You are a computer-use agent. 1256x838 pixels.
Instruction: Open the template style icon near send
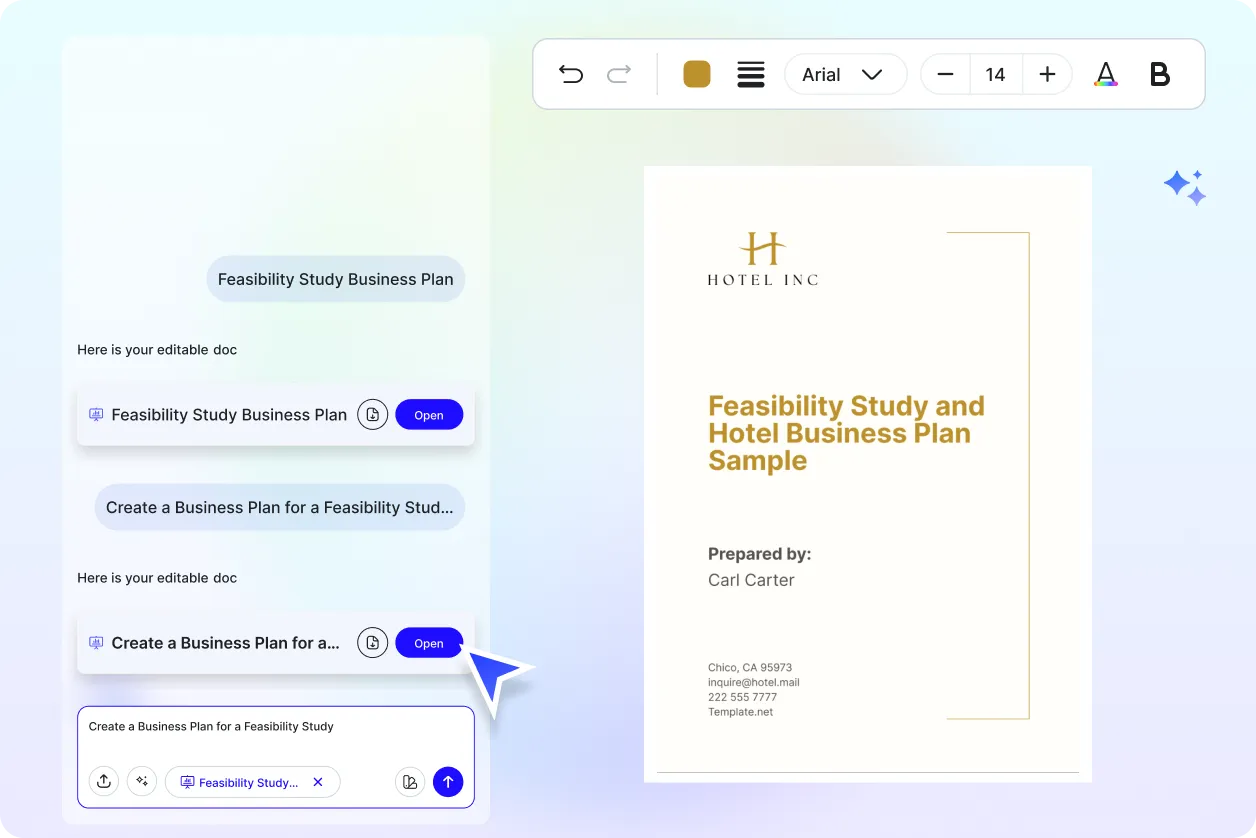point(410,781)
